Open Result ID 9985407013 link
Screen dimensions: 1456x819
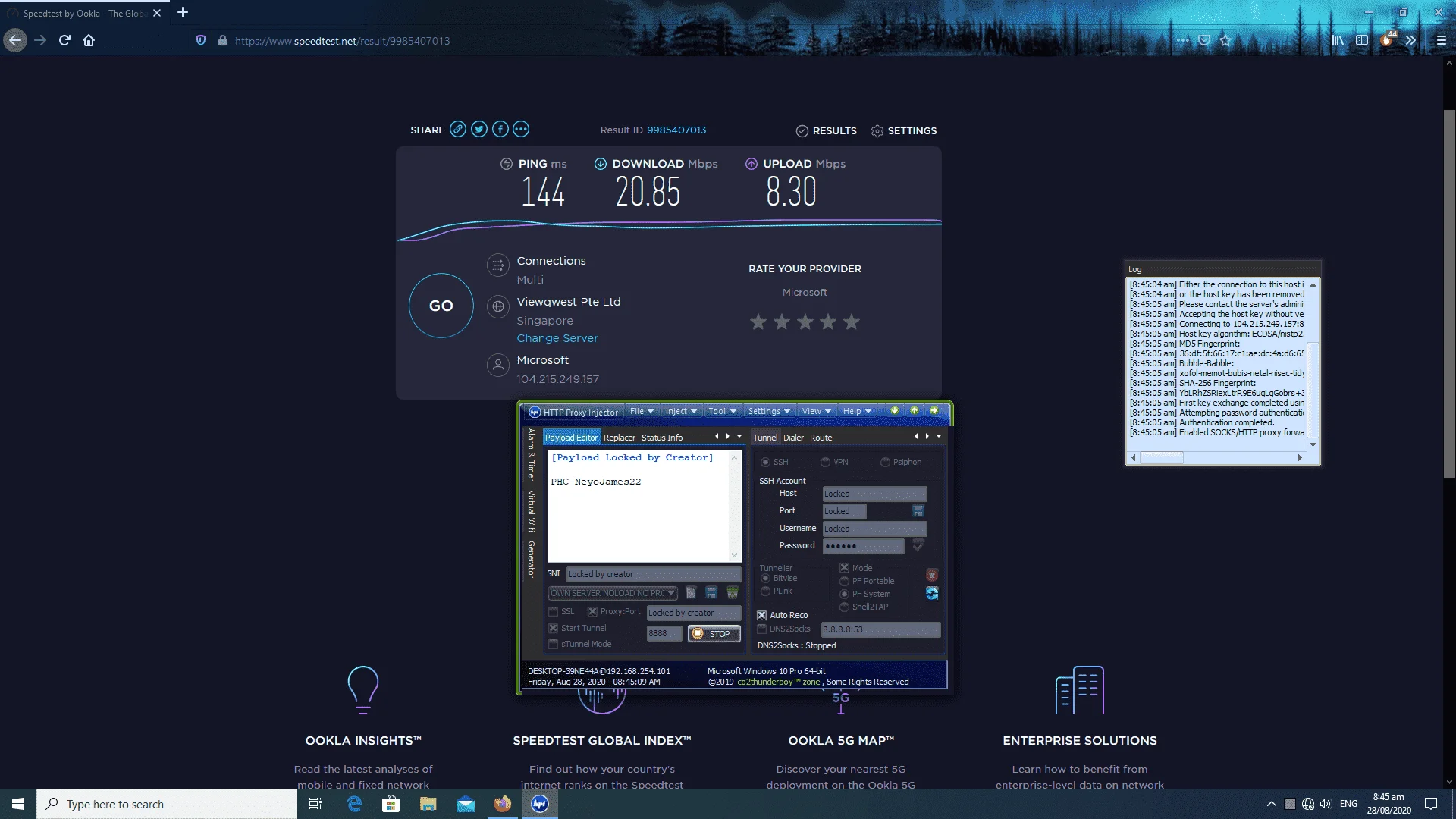click(x=676, y=130)
